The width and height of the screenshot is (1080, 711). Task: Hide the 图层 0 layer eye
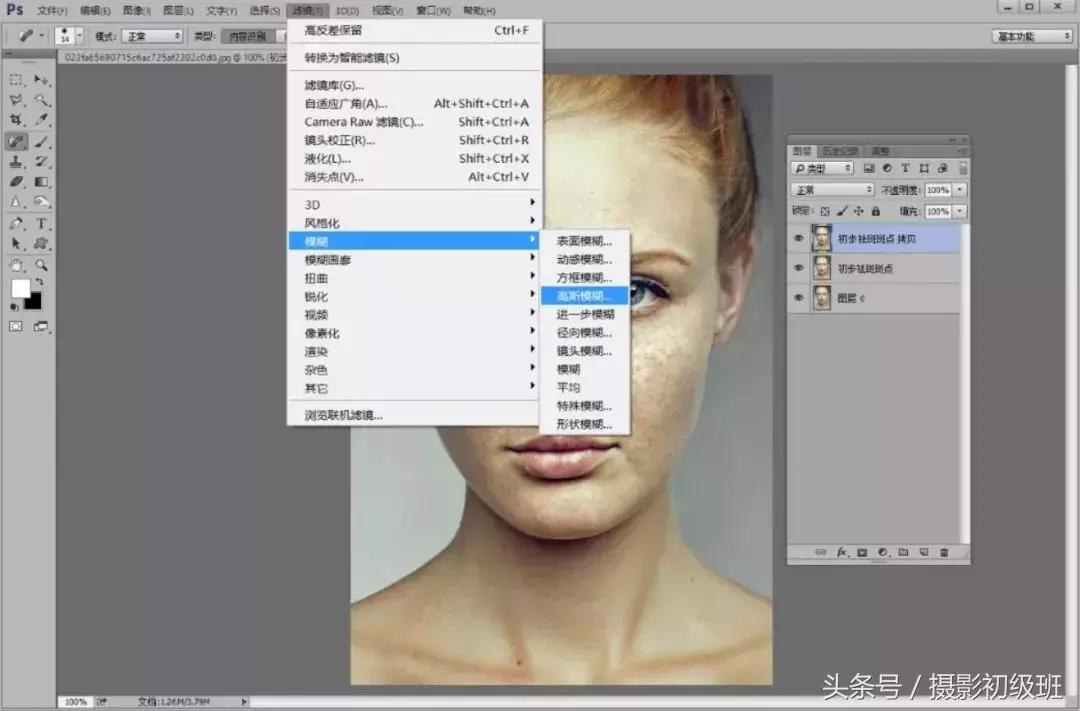(x=798, y=298)
